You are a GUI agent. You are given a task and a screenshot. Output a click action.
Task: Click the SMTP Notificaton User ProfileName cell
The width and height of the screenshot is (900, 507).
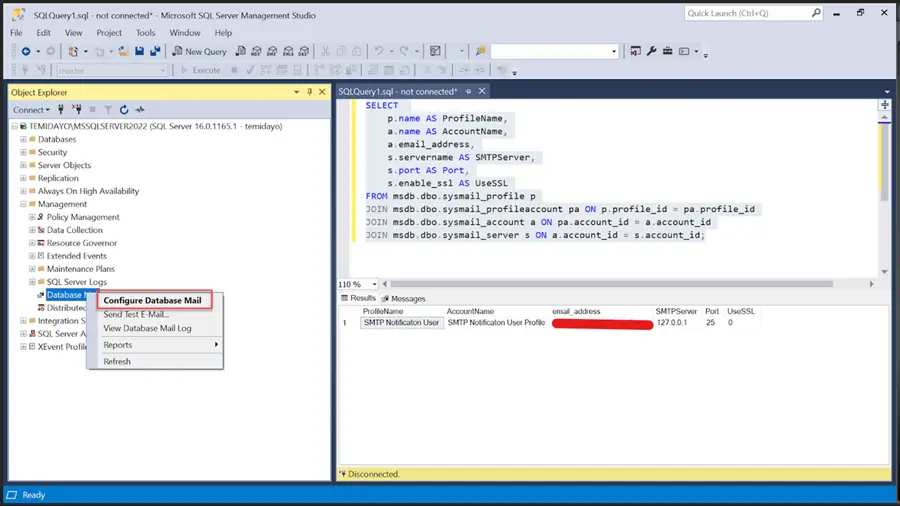(401, 323)
